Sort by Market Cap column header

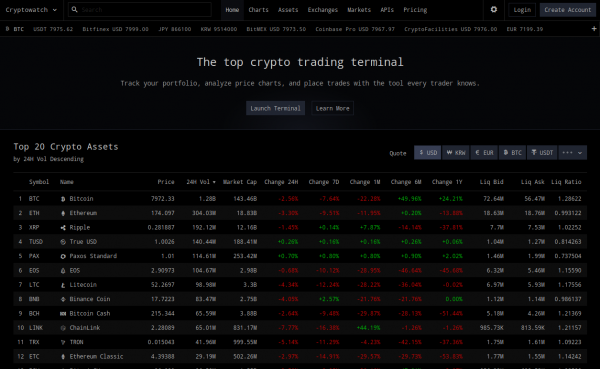pos(240,182)
